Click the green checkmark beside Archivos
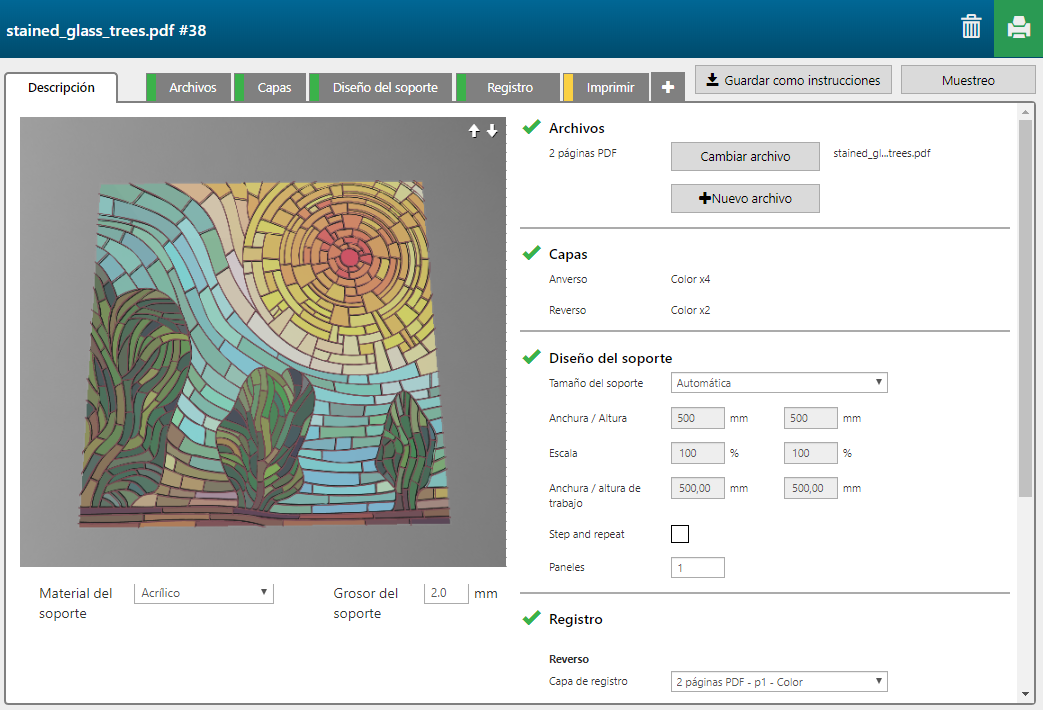Viewport: 1043px width, 710px height. tap(532, 127)
